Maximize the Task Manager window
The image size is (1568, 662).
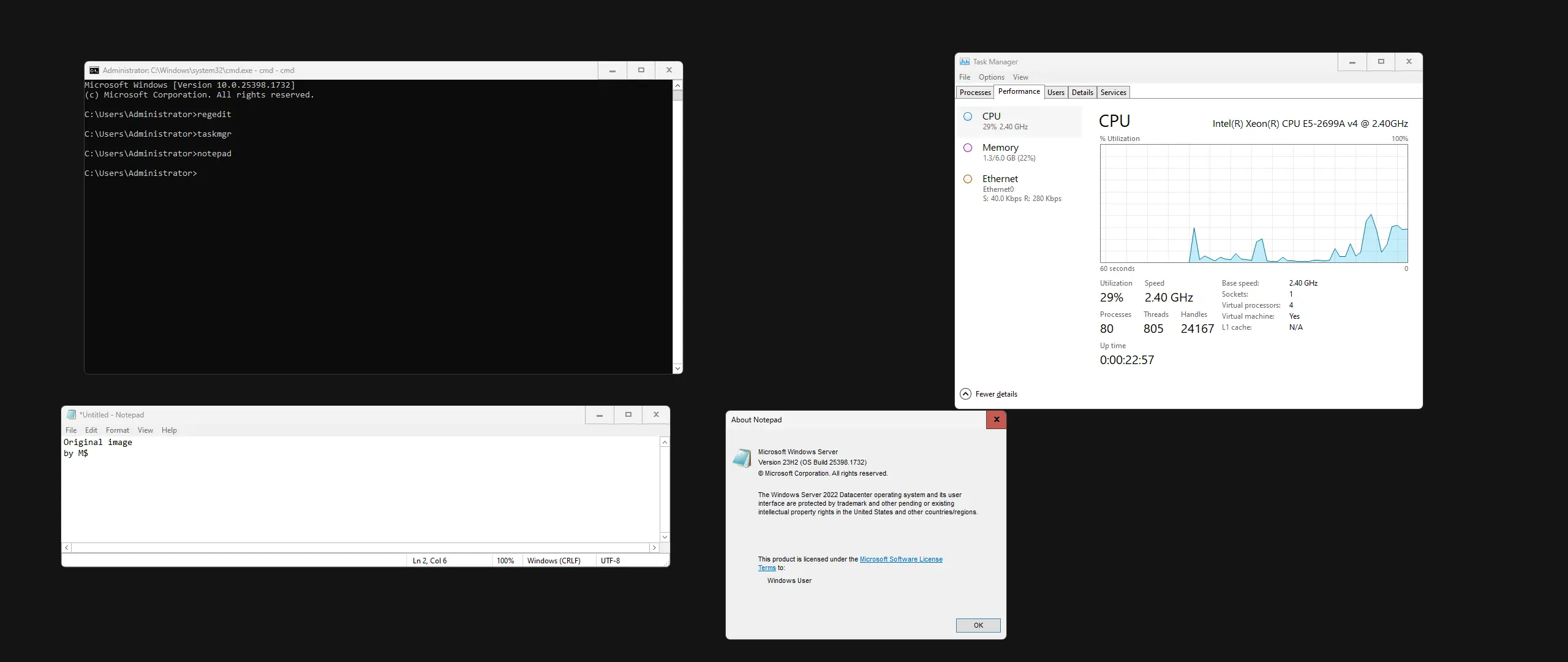(x=1381, y=62)
